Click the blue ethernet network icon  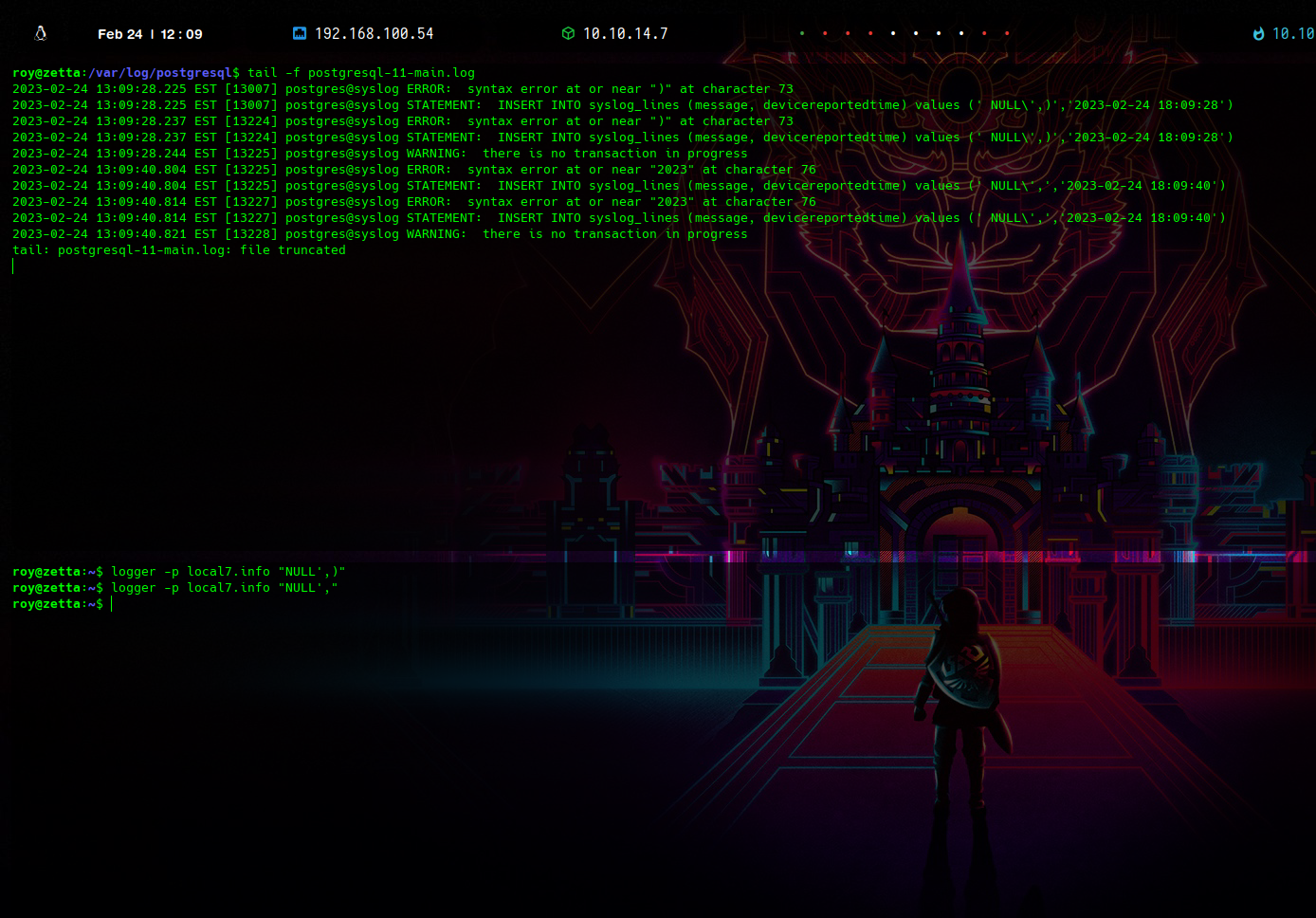[x=300, y=33]
